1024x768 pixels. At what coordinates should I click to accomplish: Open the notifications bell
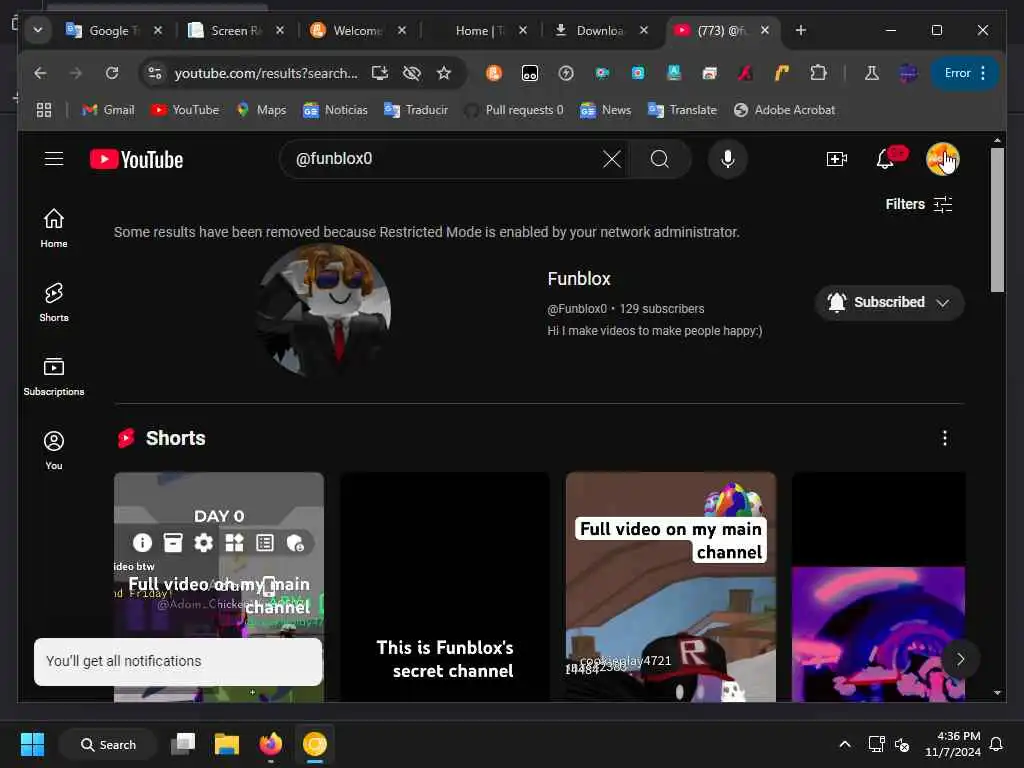[x=886, y=159]
